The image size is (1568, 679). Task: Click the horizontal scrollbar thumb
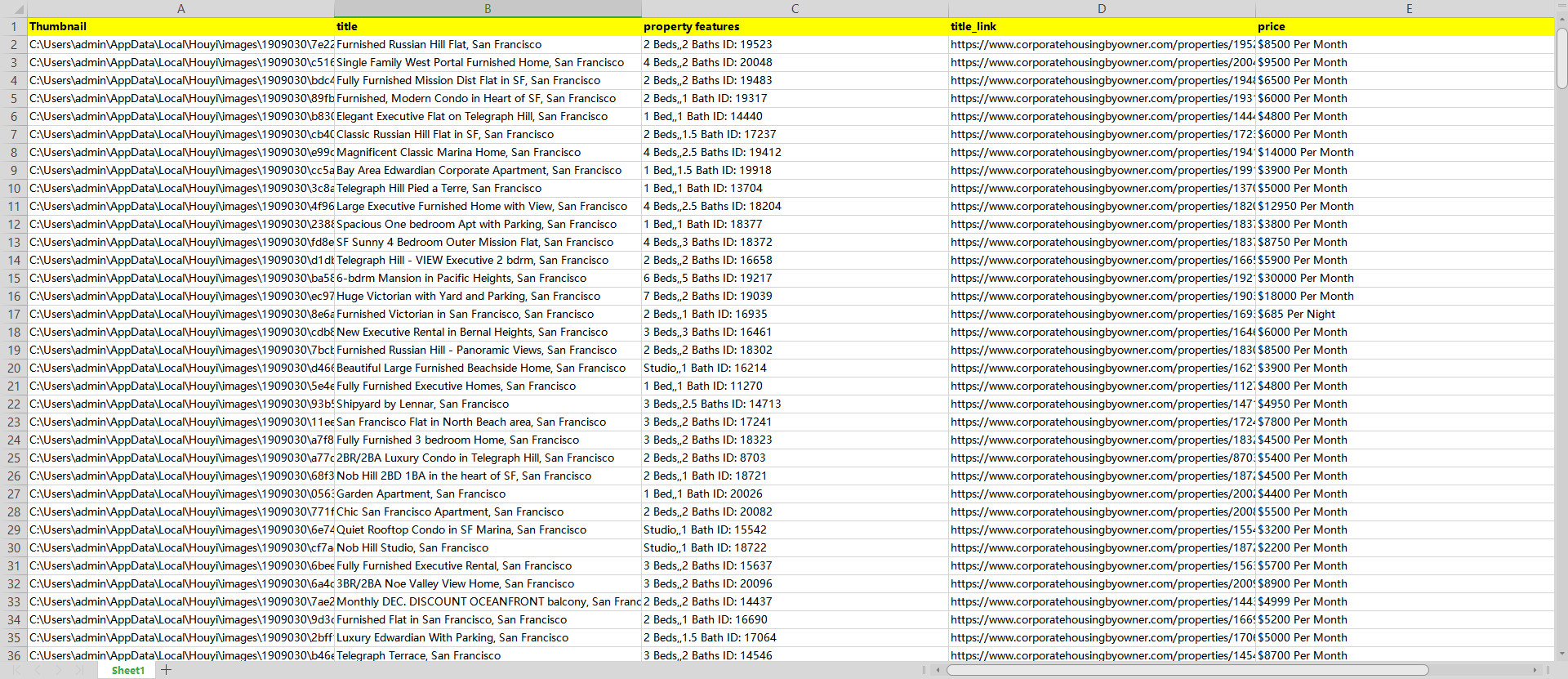click(x=1187, y=670)
